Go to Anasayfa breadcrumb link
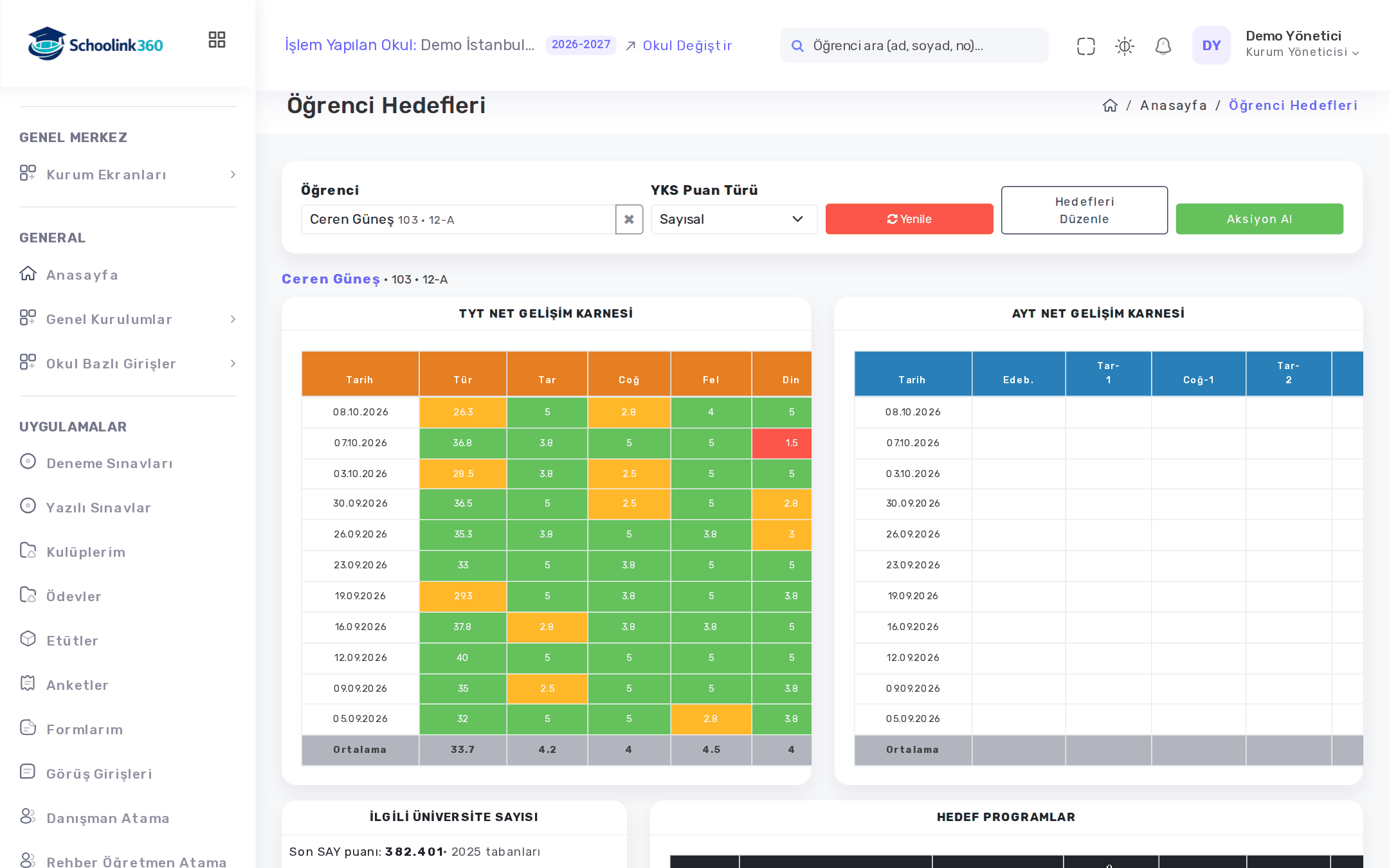The width and height of the screenshot is (1389, 868). pos(1173,105)
